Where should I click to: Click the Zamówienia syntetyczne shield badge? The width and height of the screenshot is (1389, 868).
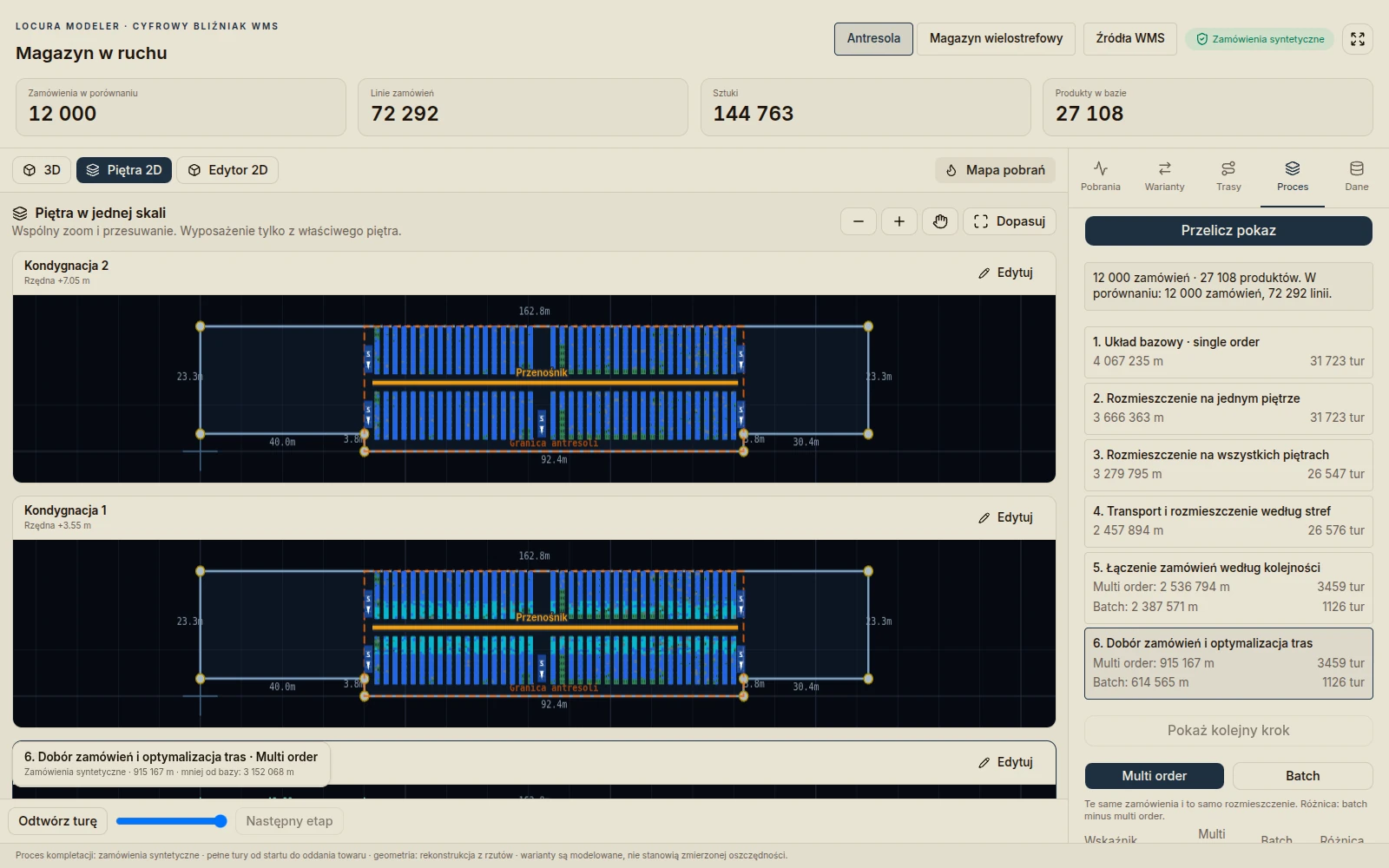[1260, 39]
